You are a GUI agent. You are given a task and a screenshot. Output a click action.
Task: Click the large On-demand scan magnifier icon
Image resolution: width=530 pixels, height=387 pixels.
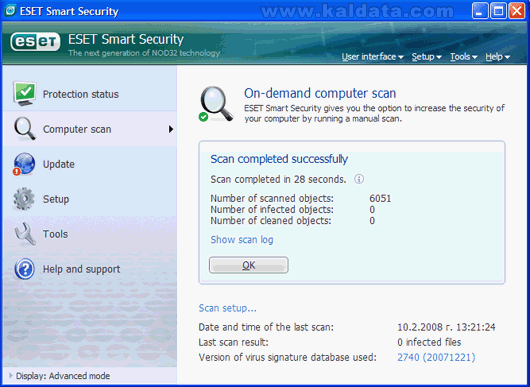pyautogui.click(x=216, y=104)
